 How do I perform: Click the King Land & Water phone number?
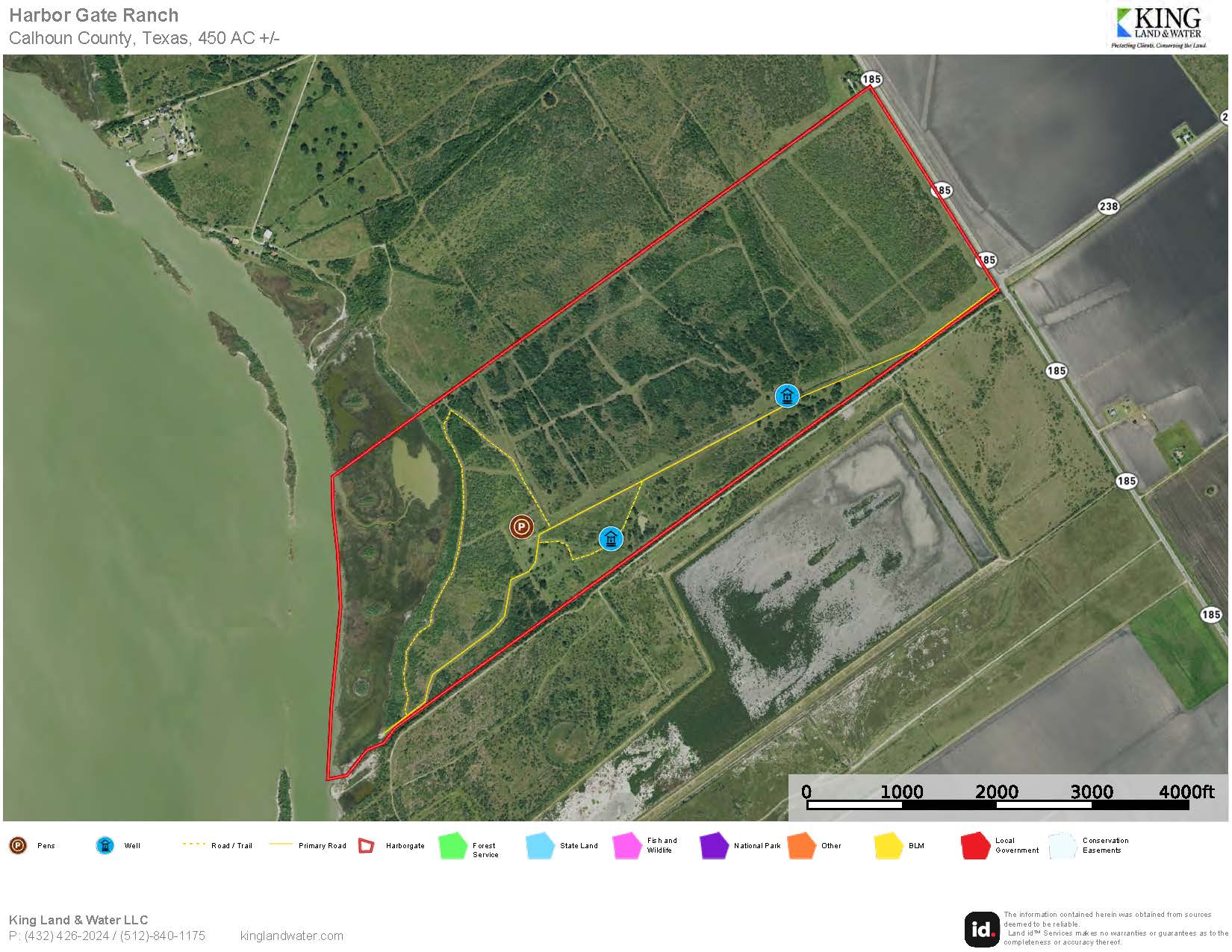point(107,936)
